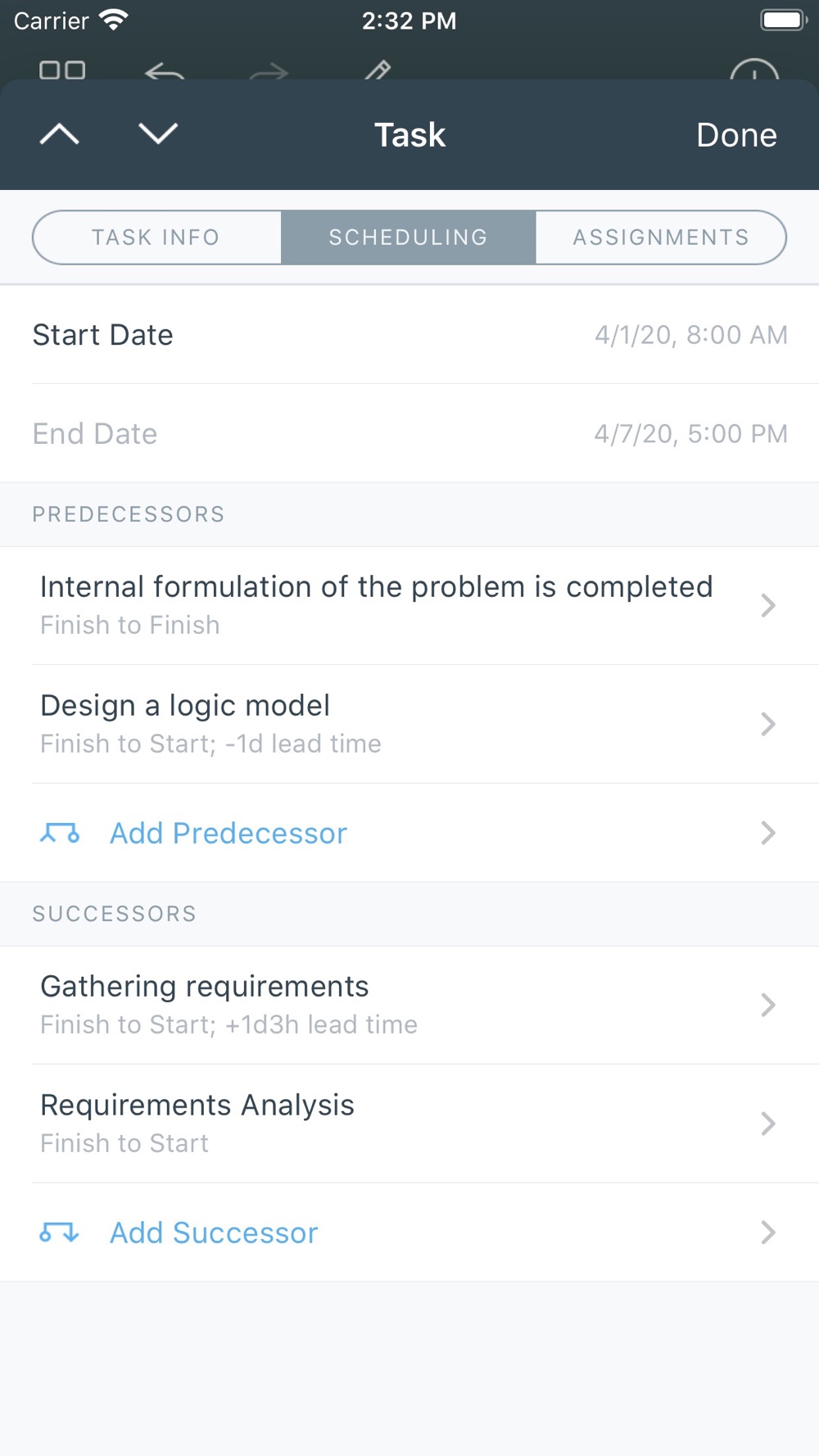Switch to the Task Info tab
This screenshot has height=1456, width=819.
[x=156, y=237]
